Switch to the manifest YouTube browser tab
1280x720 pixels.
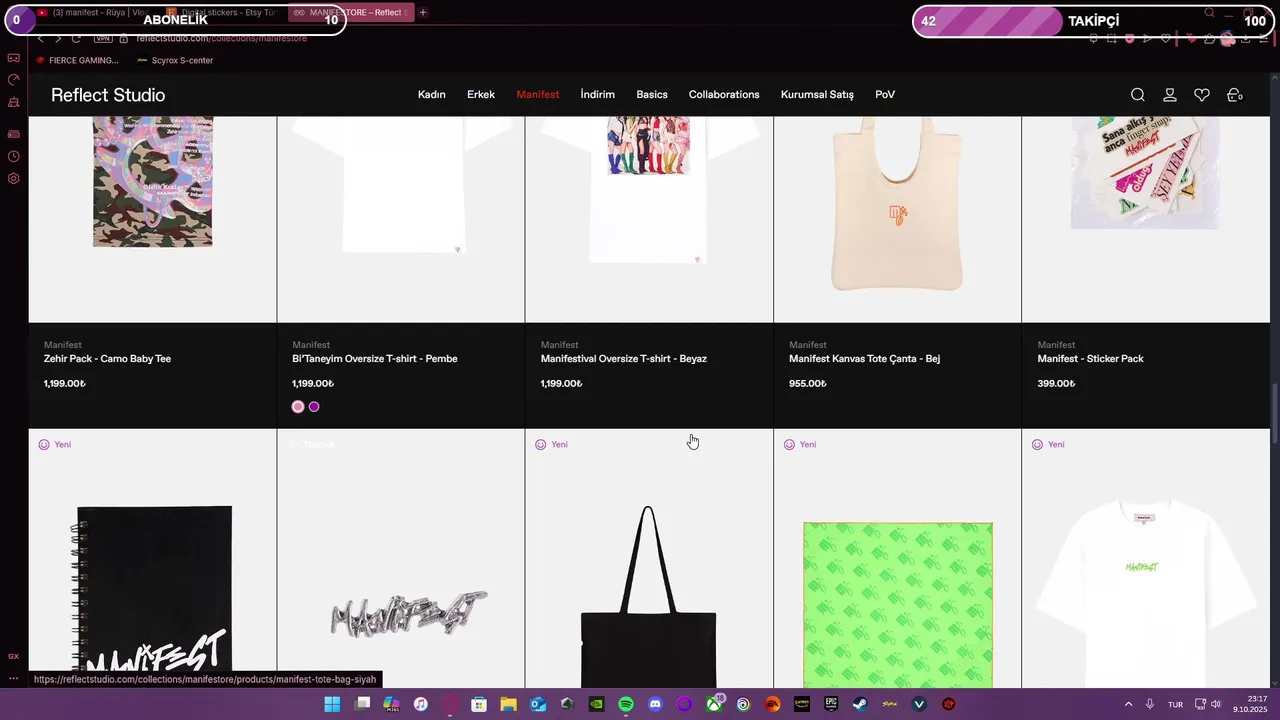[95, 12]
